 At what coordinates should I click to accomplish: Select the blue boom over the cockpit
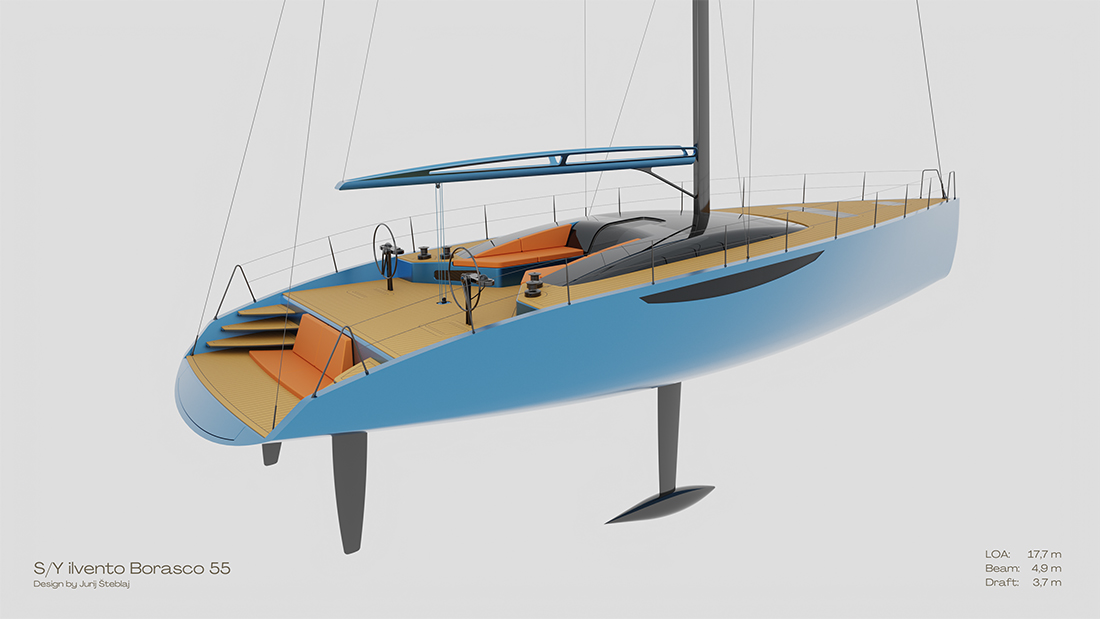coord(520,166)
